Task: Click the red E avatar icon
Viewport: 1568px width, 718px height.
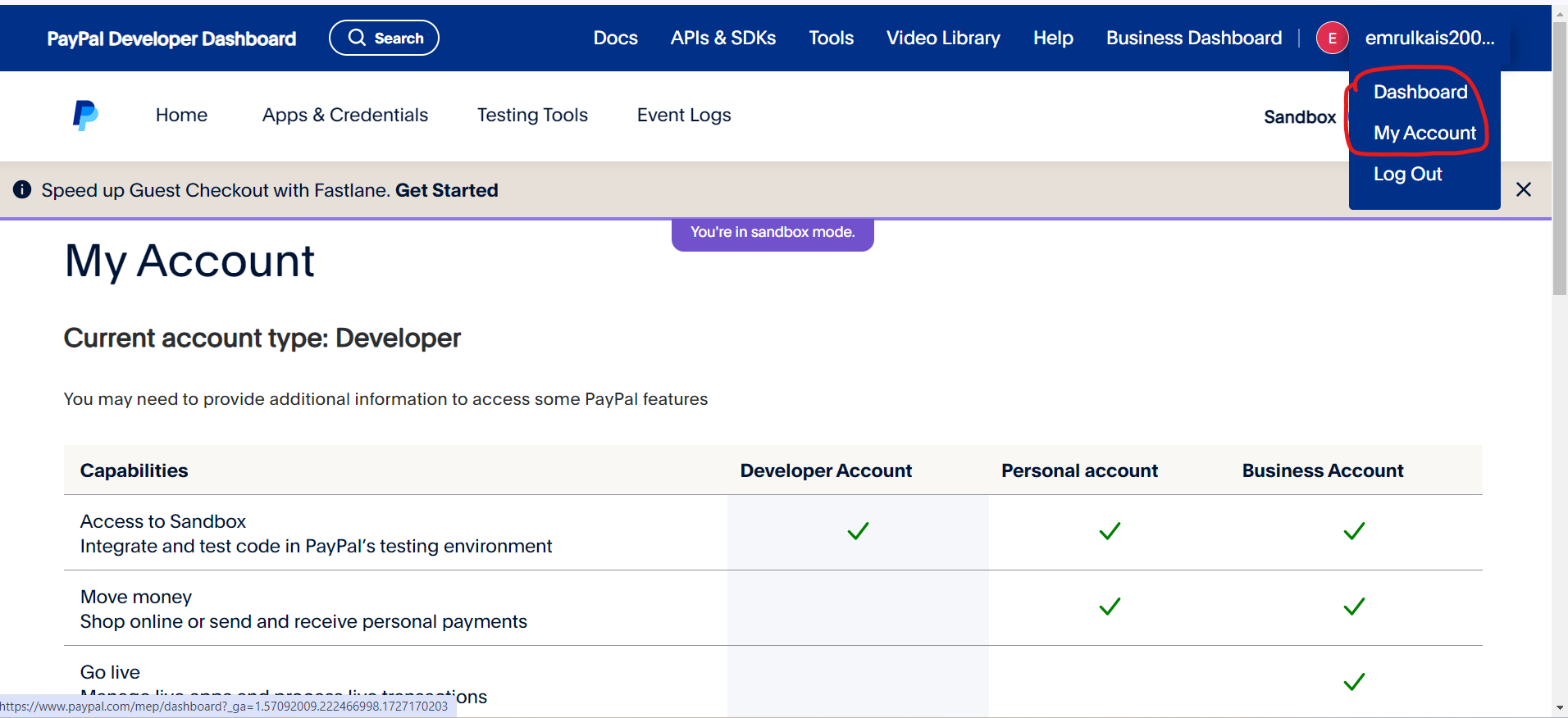Action: pyautogui.click(x=1332, y=38)
